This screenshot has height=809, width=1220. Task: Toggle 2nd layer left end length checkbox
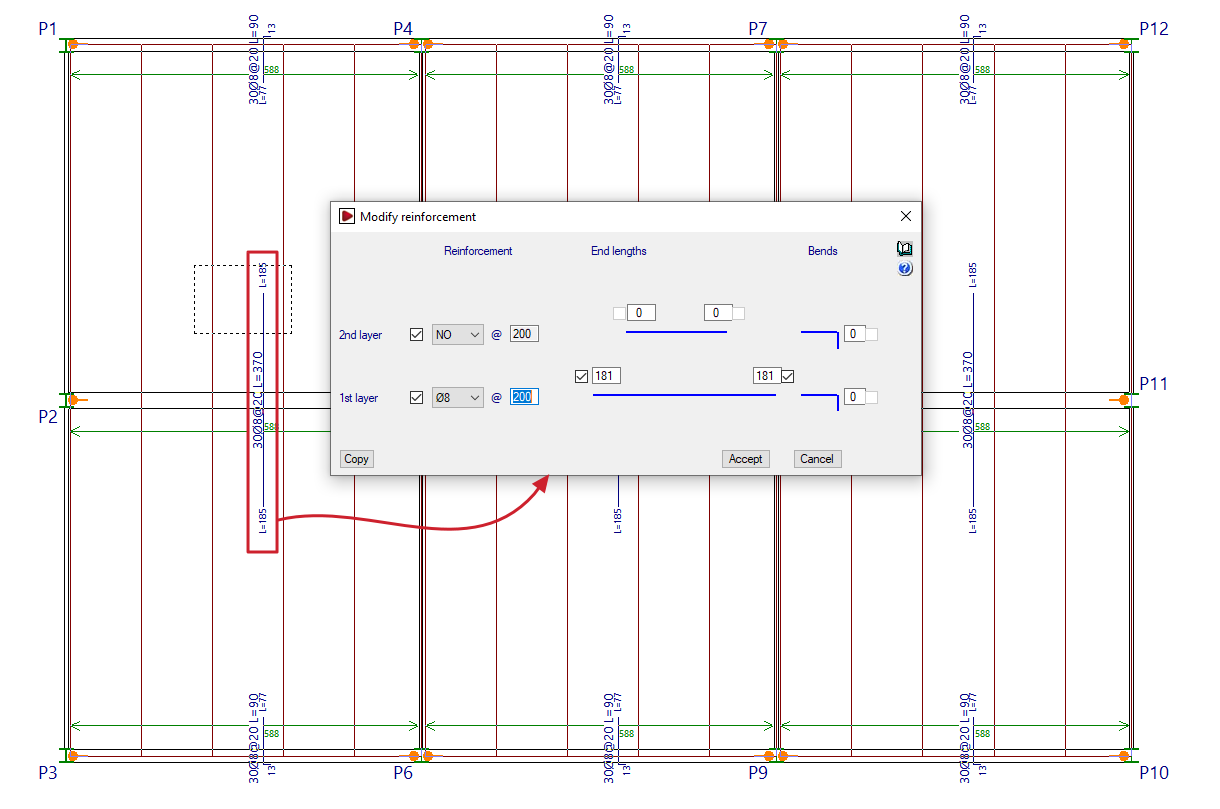point(619,313)
